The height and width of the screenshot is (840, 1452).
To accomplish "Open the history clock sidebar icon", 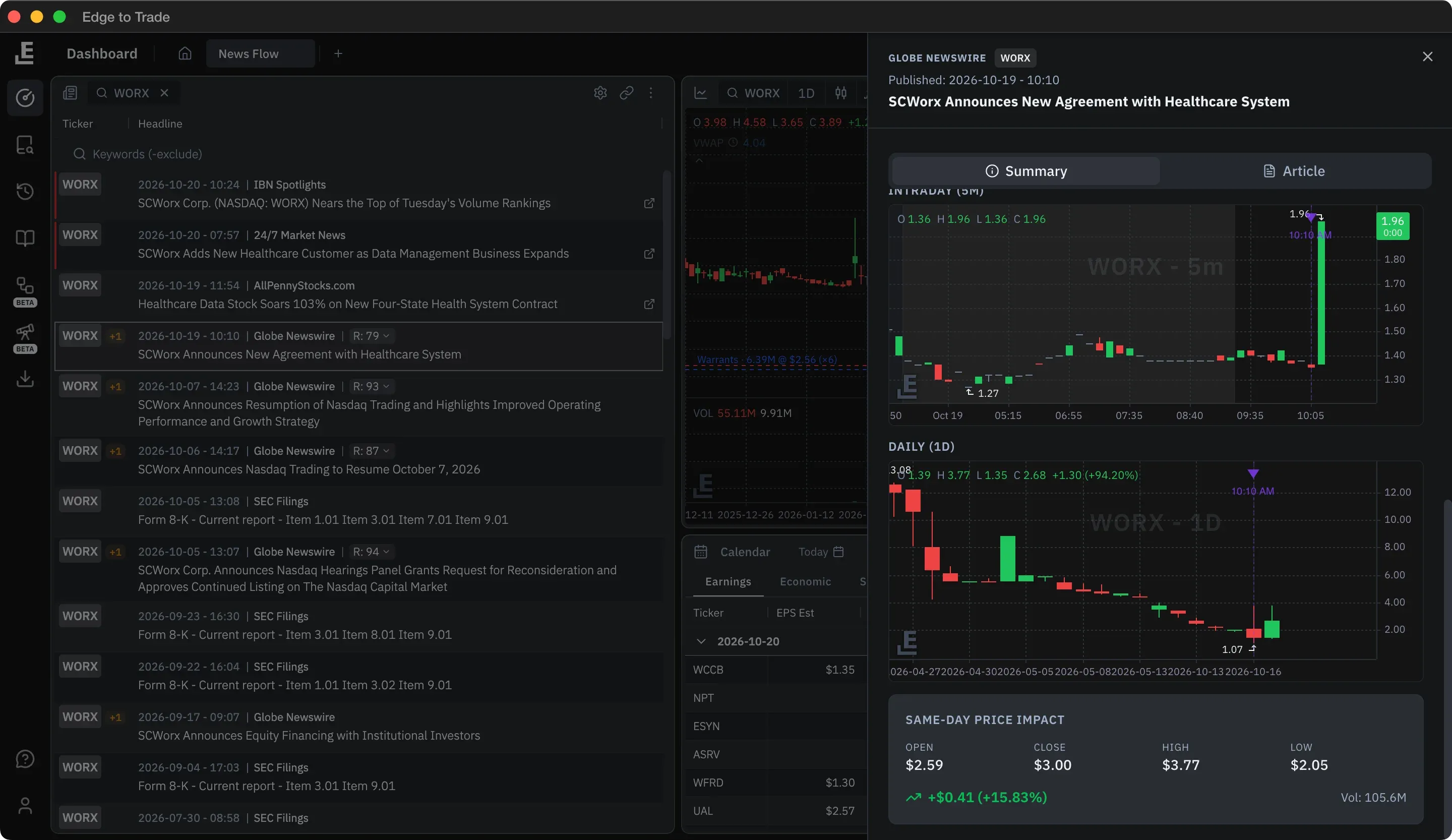I will coord(25,191).
